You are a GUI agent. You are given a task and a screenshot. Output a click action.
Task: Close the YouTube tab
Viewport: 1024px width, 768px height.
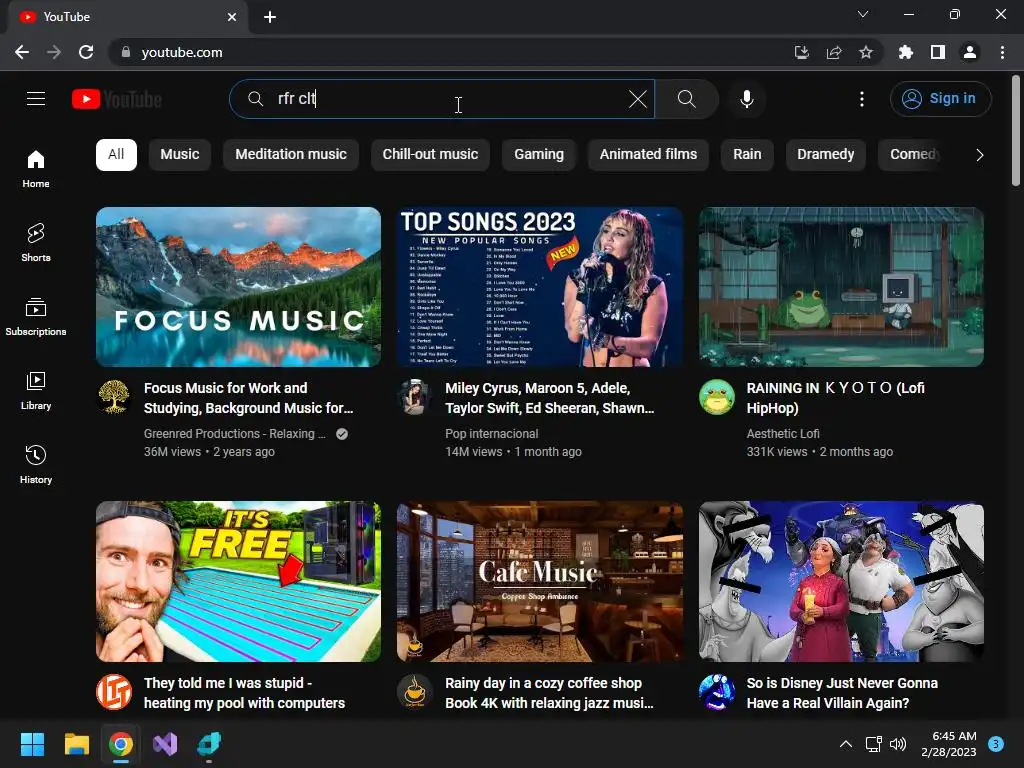[x=232, y=17]
